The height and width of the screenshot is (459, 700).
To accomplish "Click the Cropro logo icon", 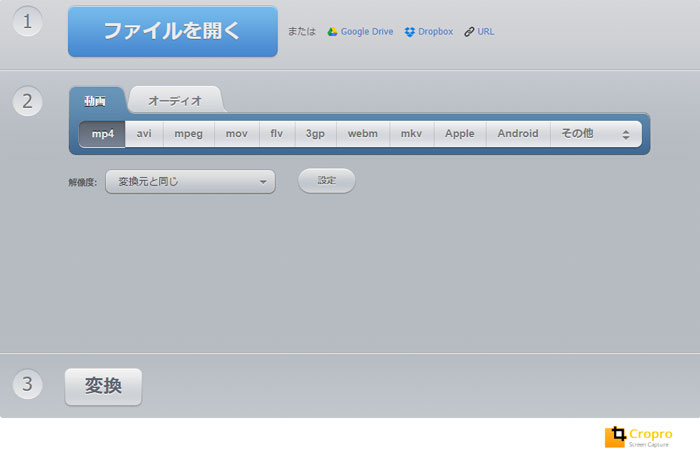I will tap(616, 436).
